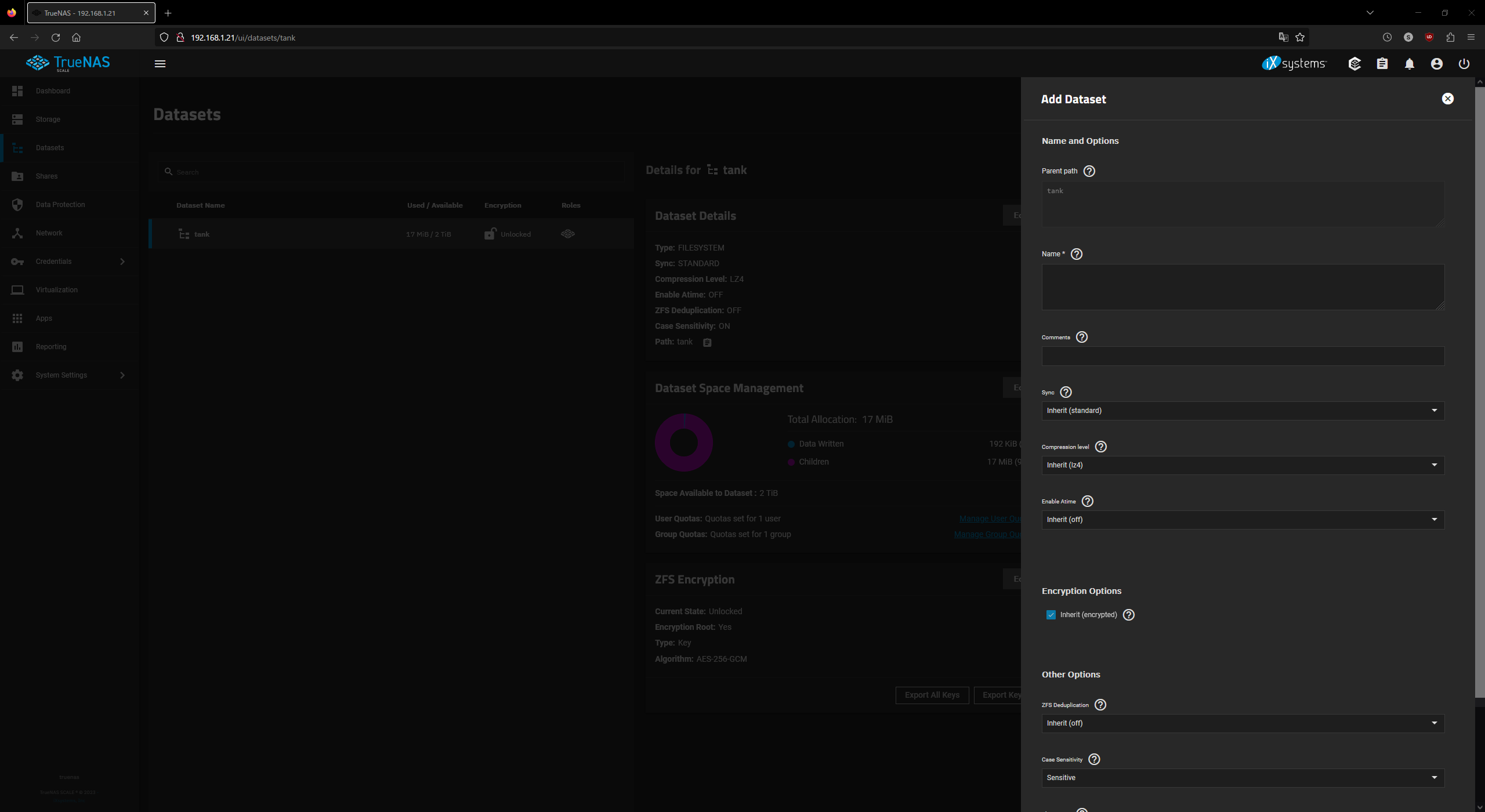1485x812 pixels.
Task: Click the power icon in top bar
Action: click(x=1464, y=64)
